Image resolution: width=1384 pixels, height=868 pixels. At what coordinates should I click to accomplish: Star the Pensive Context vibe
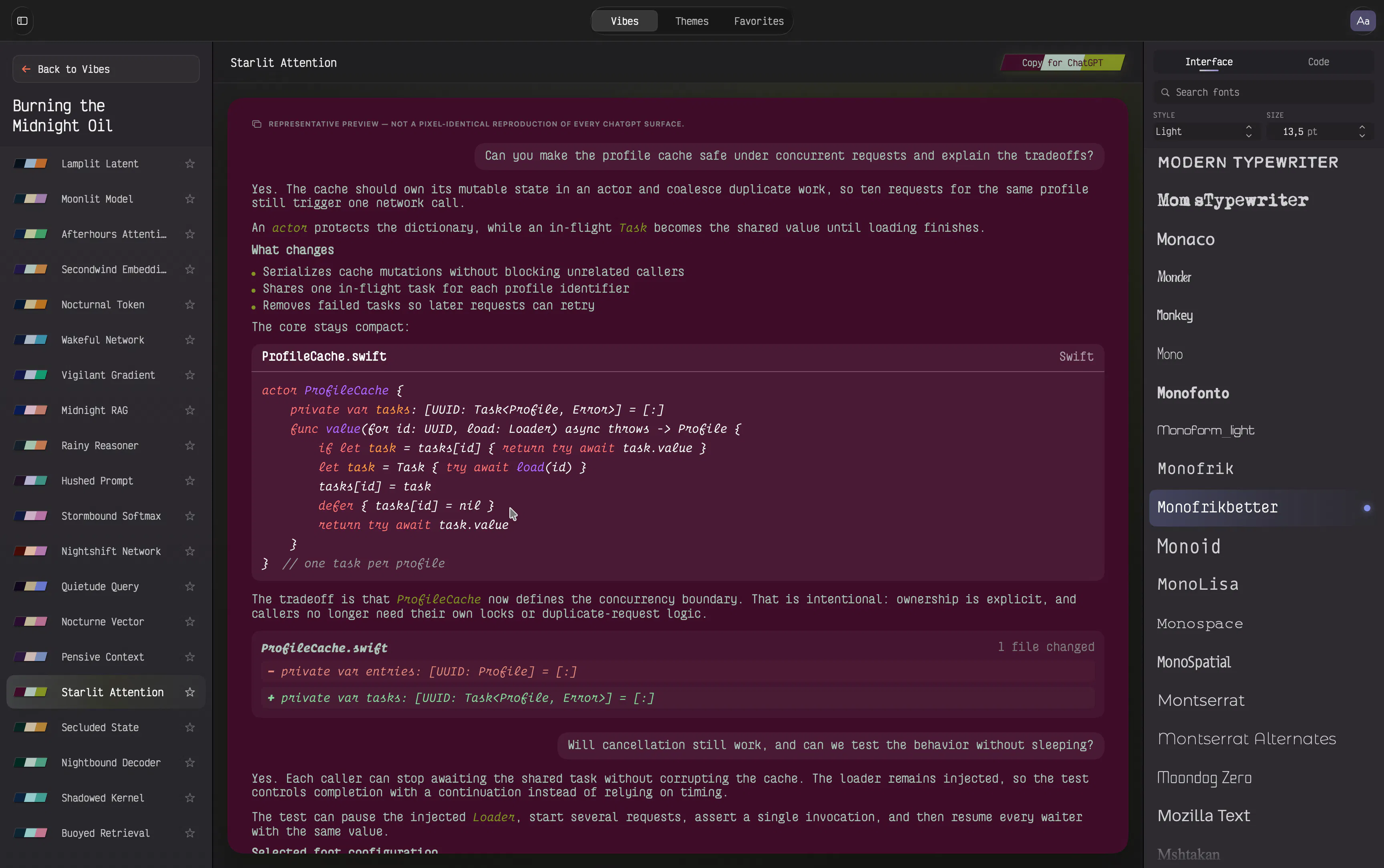(190, 657)
